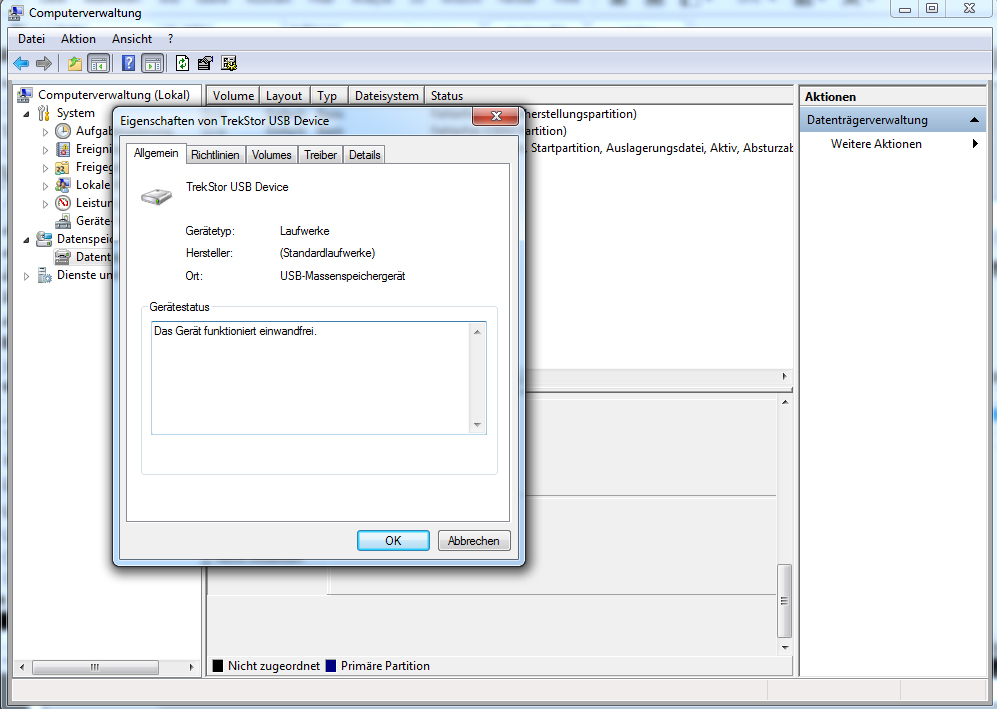Collapse the Datenspeicher tree node

click(26, 240)
